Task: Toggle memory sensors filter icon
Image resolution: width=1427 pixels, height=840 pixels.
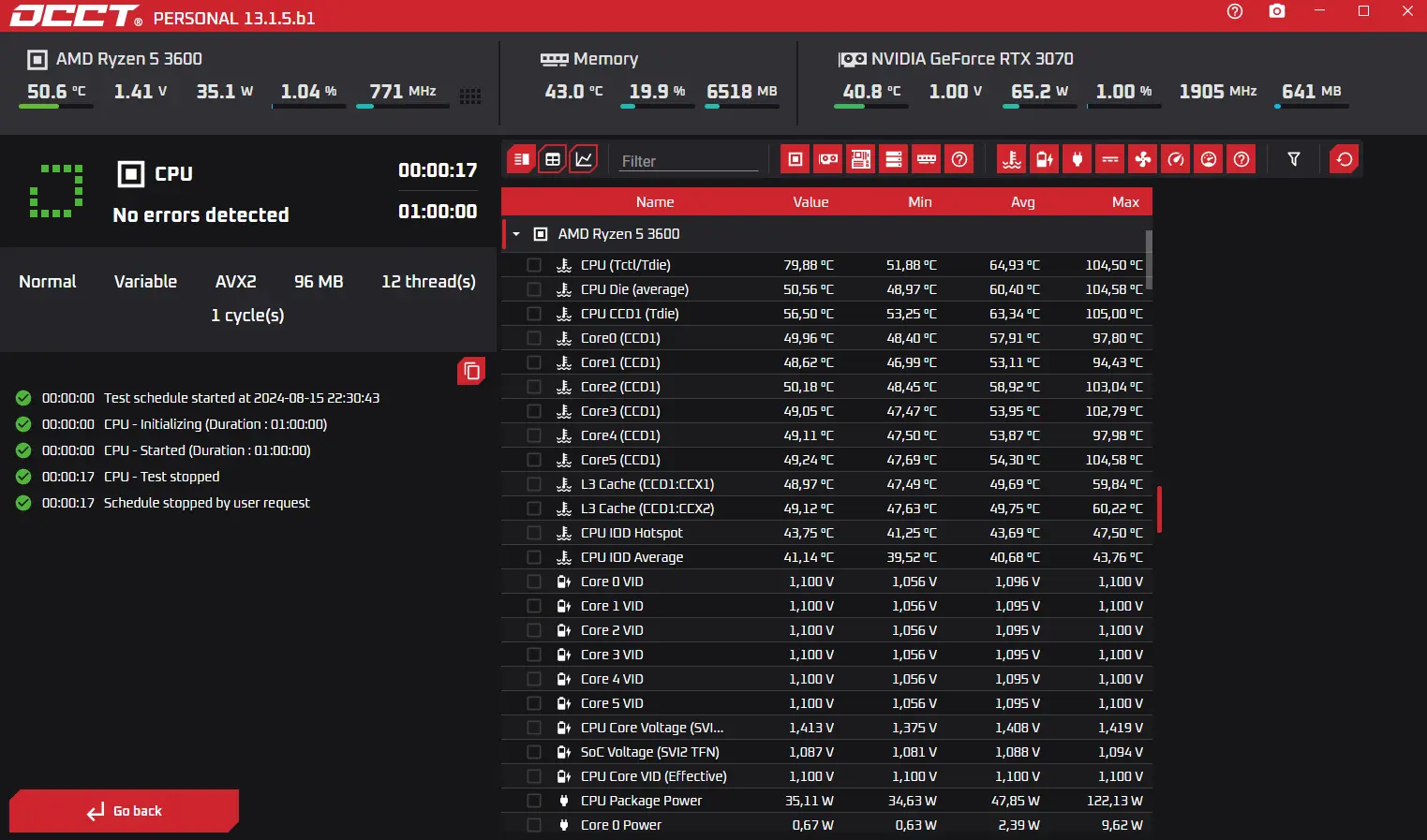Action: point(927,159)
